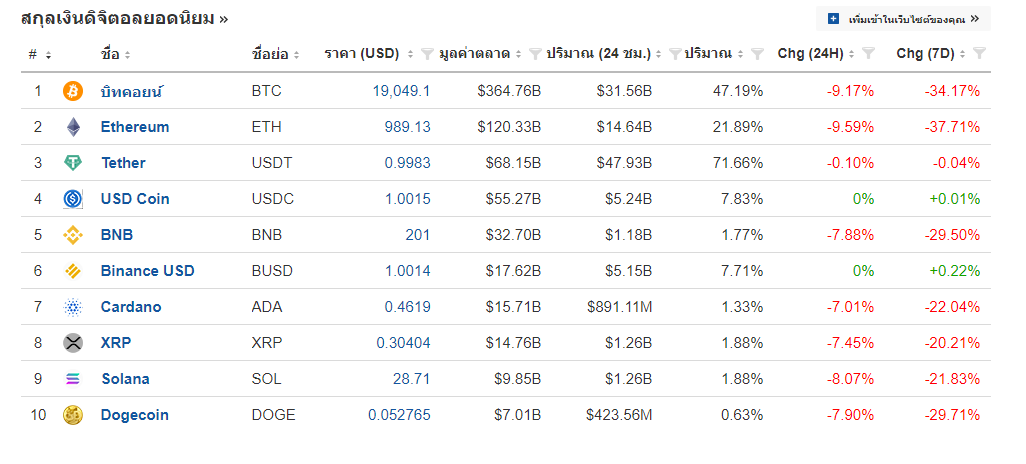Click the Bitcoin price 19,049.1
This screenshot has width=1026, height=464.
[401, 91]
